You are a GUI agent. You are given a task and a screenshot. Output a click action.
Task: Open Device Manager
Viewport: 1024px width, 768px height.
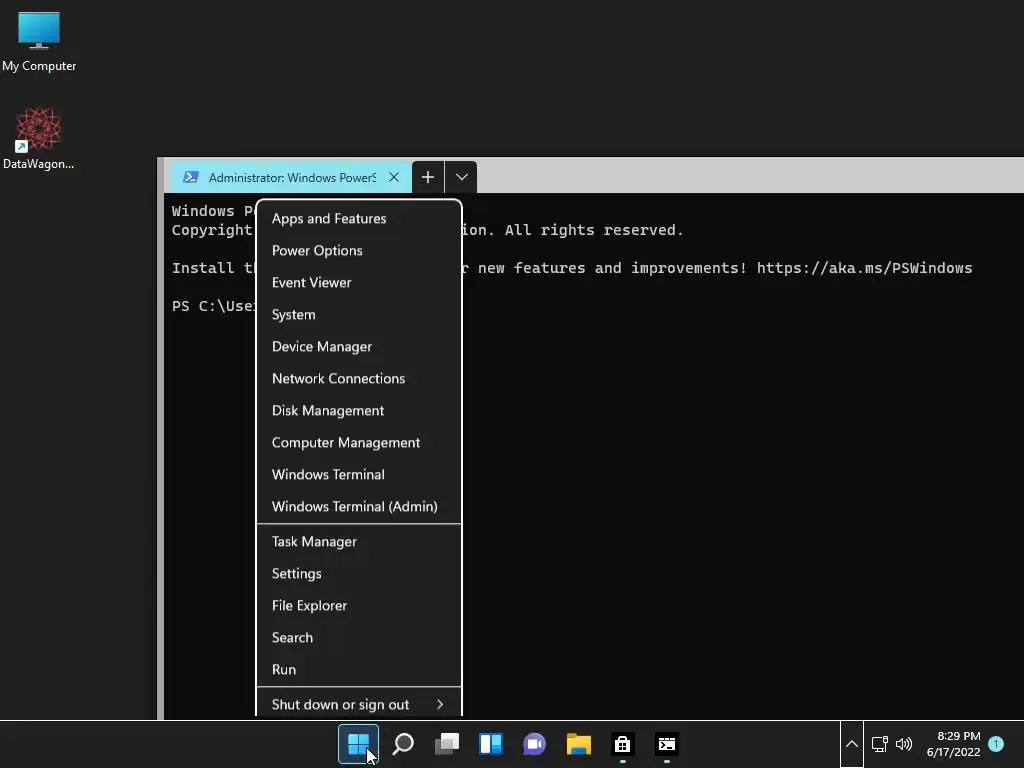(359, 347)
